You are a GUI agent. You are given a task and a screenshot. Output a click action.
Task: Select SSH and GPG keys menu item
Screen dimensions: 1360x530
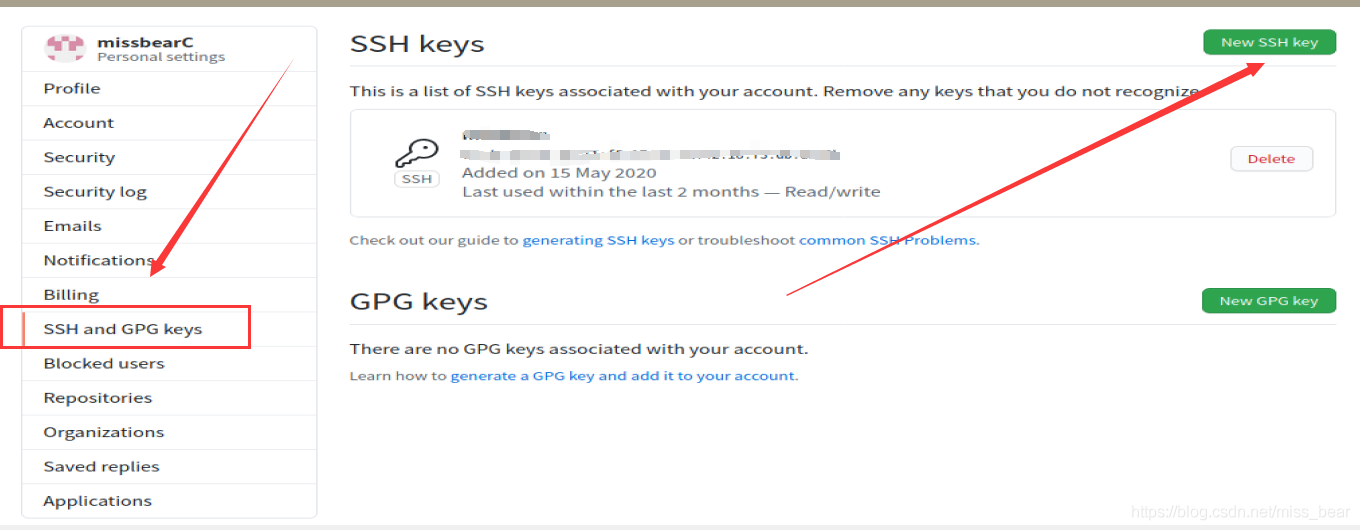[123, 329]
